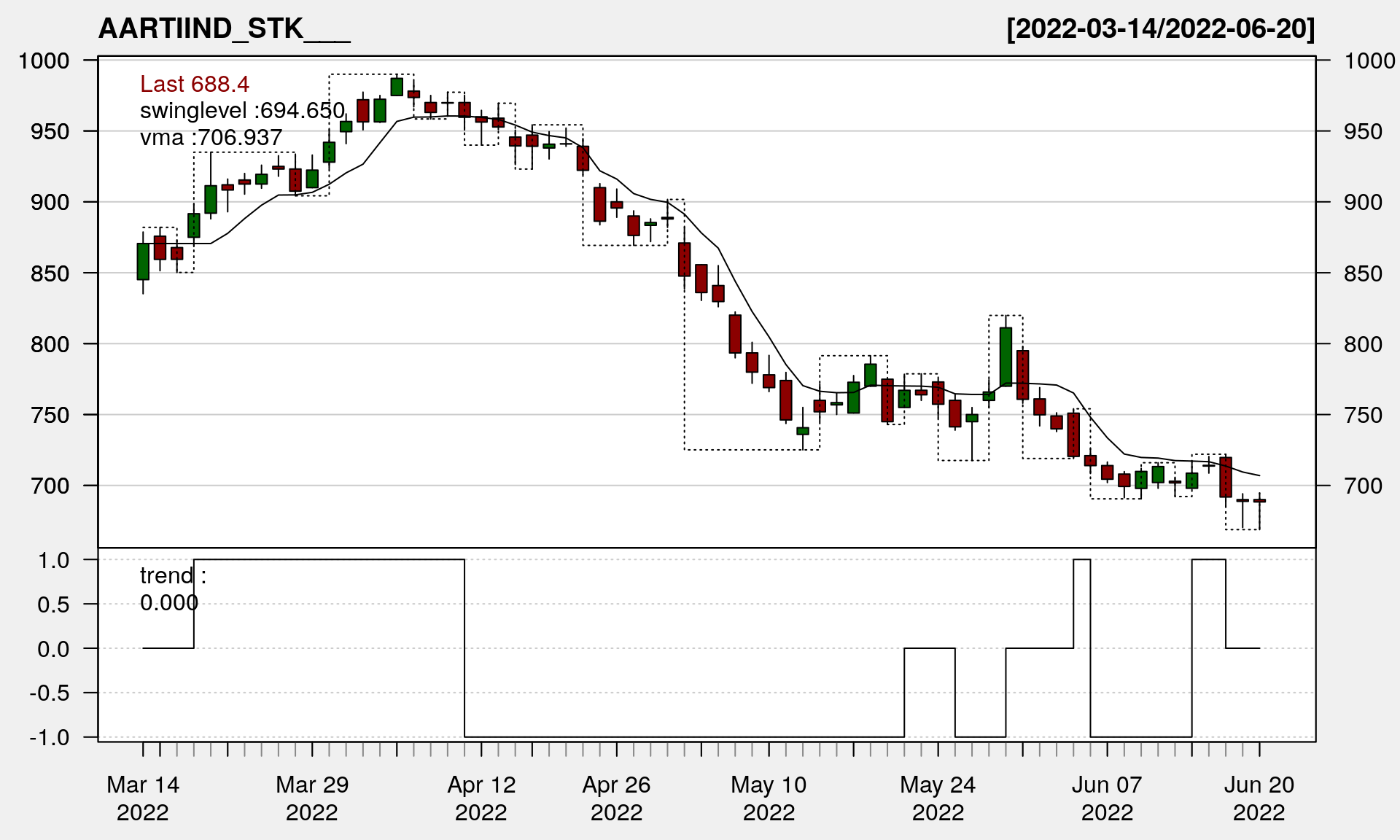Click the tallest green candle near 800
The width and height of the screenshot is (1400, 840).
[x=1006, y=356]
